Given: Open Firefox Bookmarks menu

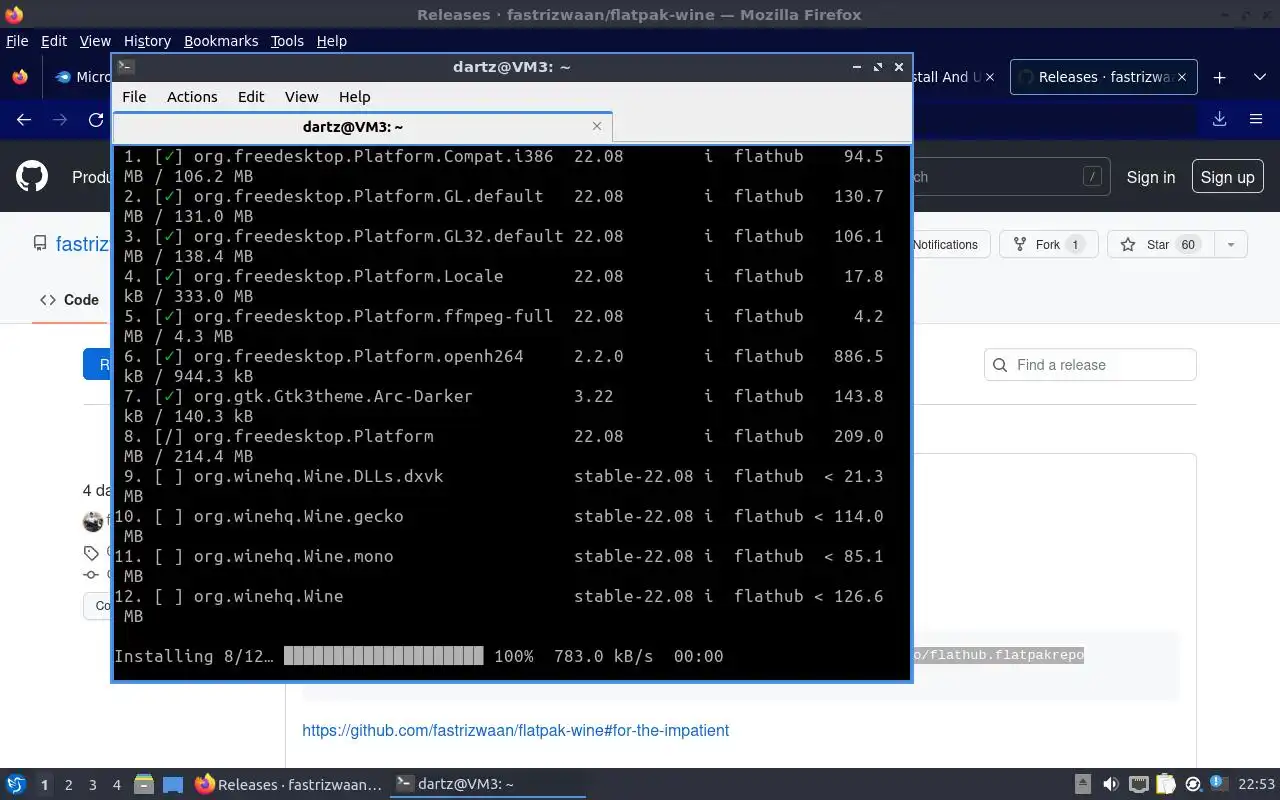Looking at the screenshot, I should (x=221, y=41).
